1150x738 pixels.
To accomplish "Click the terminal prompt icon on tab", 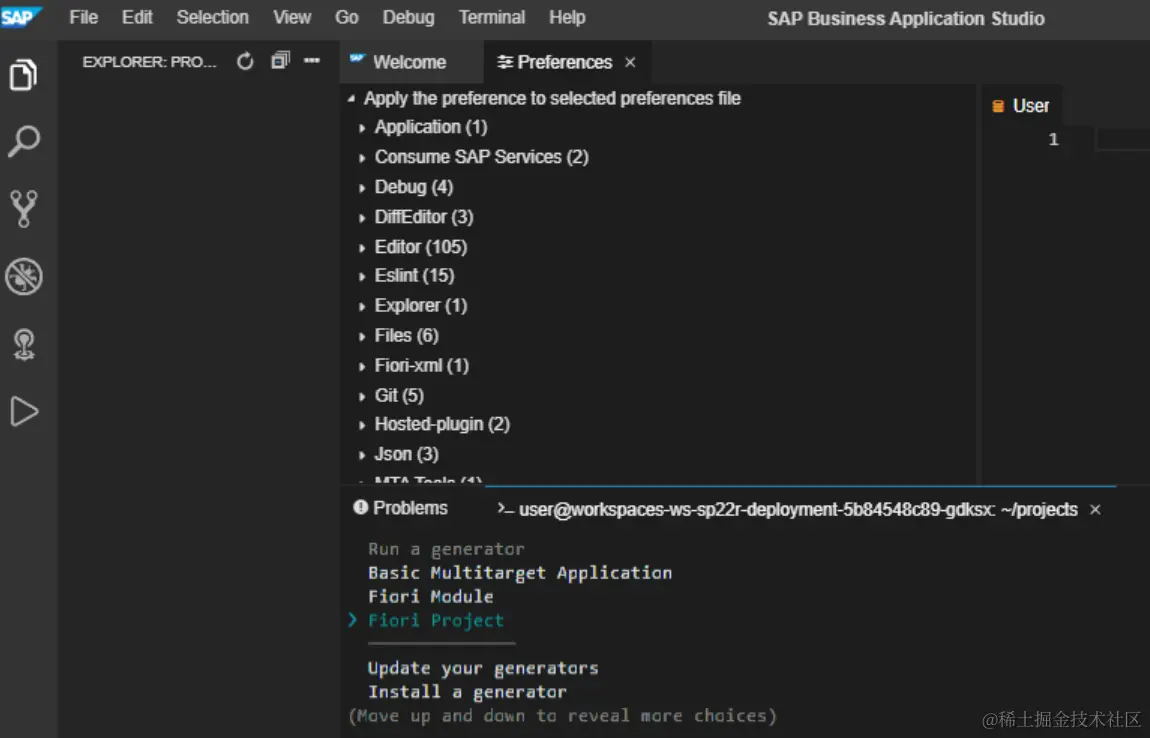I will click(x=505, y=508).
